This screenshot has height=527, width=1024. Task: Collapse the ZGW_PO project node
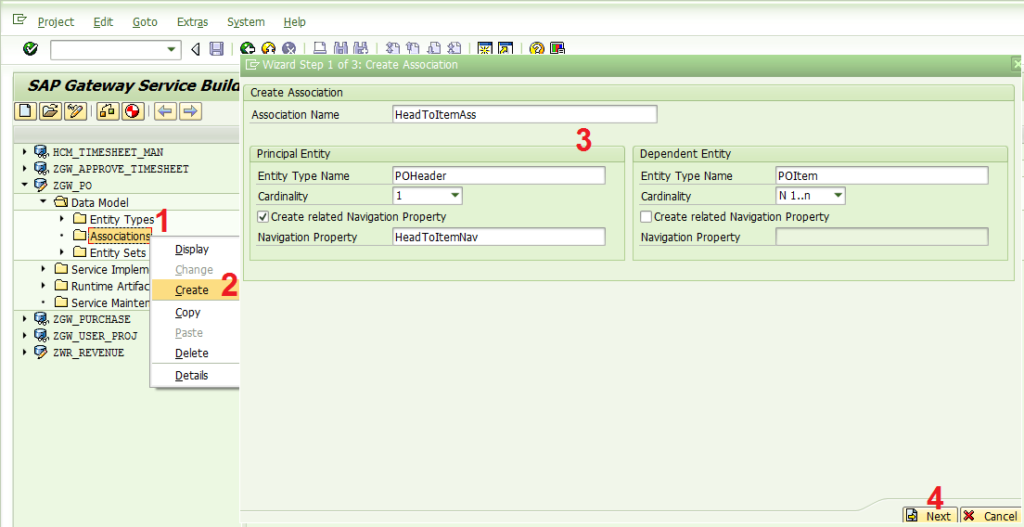click(x=25, y=185)
